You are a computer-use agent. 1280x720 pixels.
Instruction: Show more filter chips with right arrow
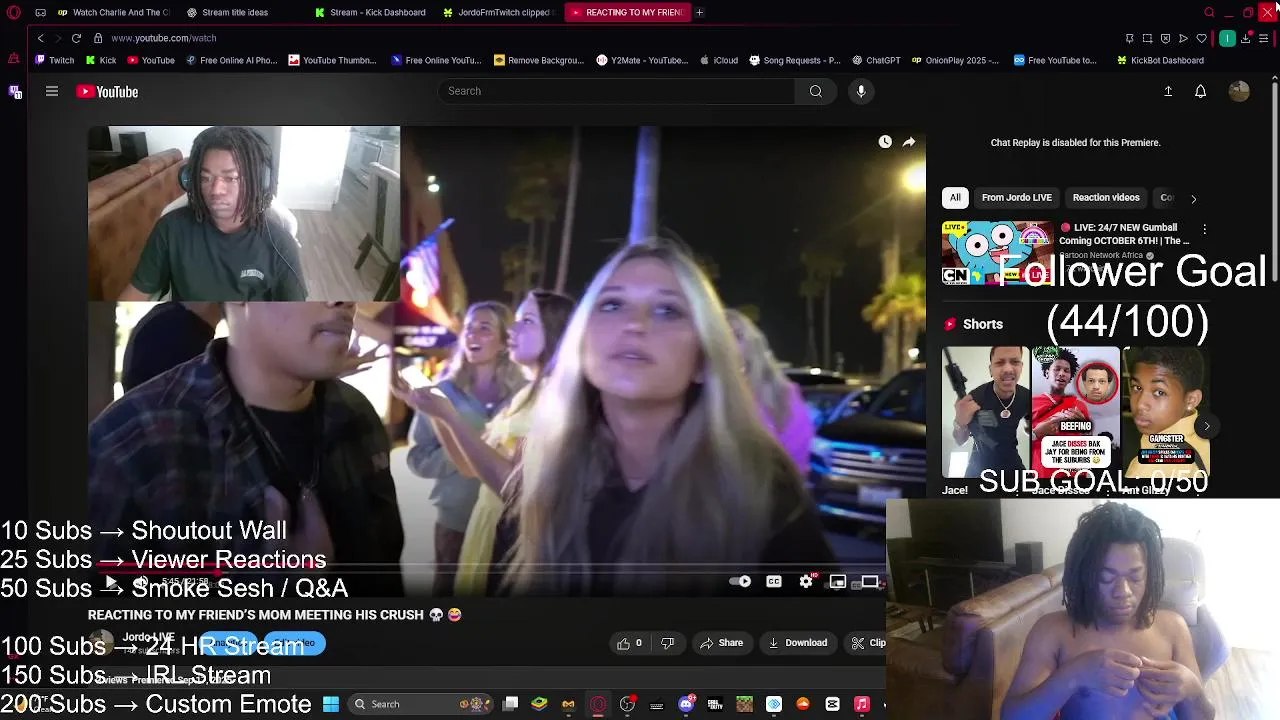click(x=1193, y=199)
